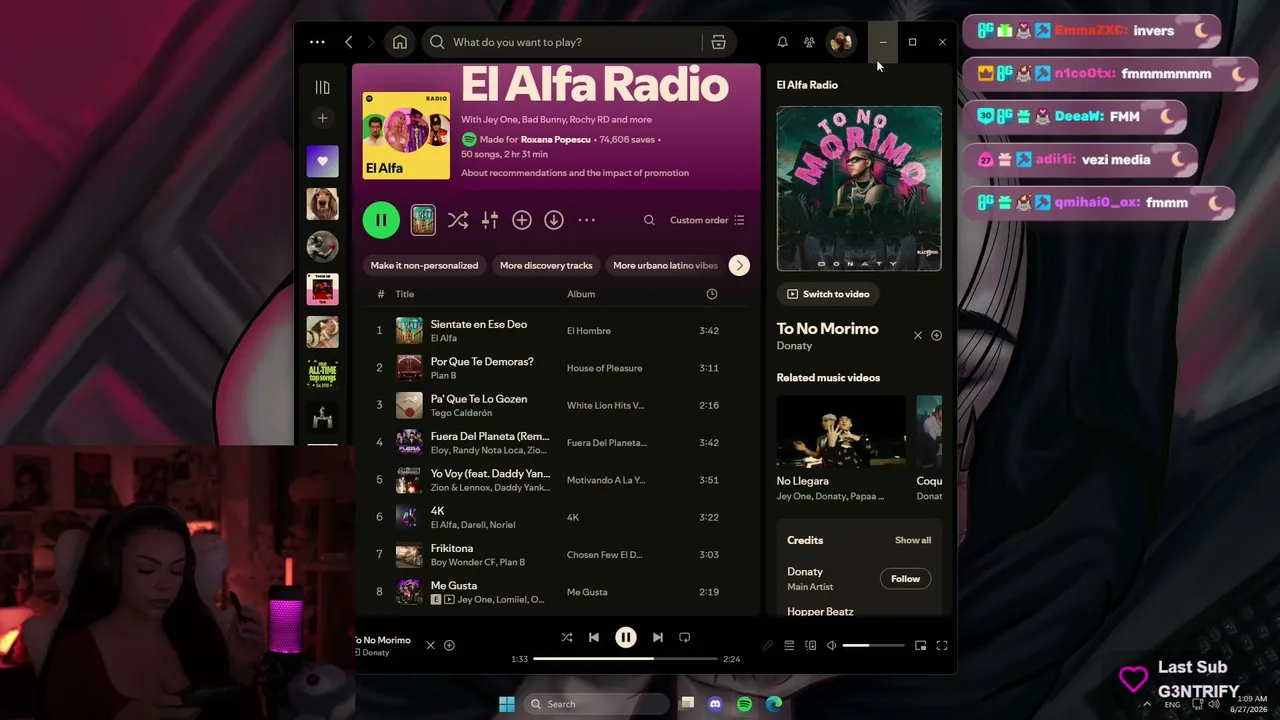Click the X icon in the Now Playing panel
The image size is (1280, 720).
click(918, 335)
